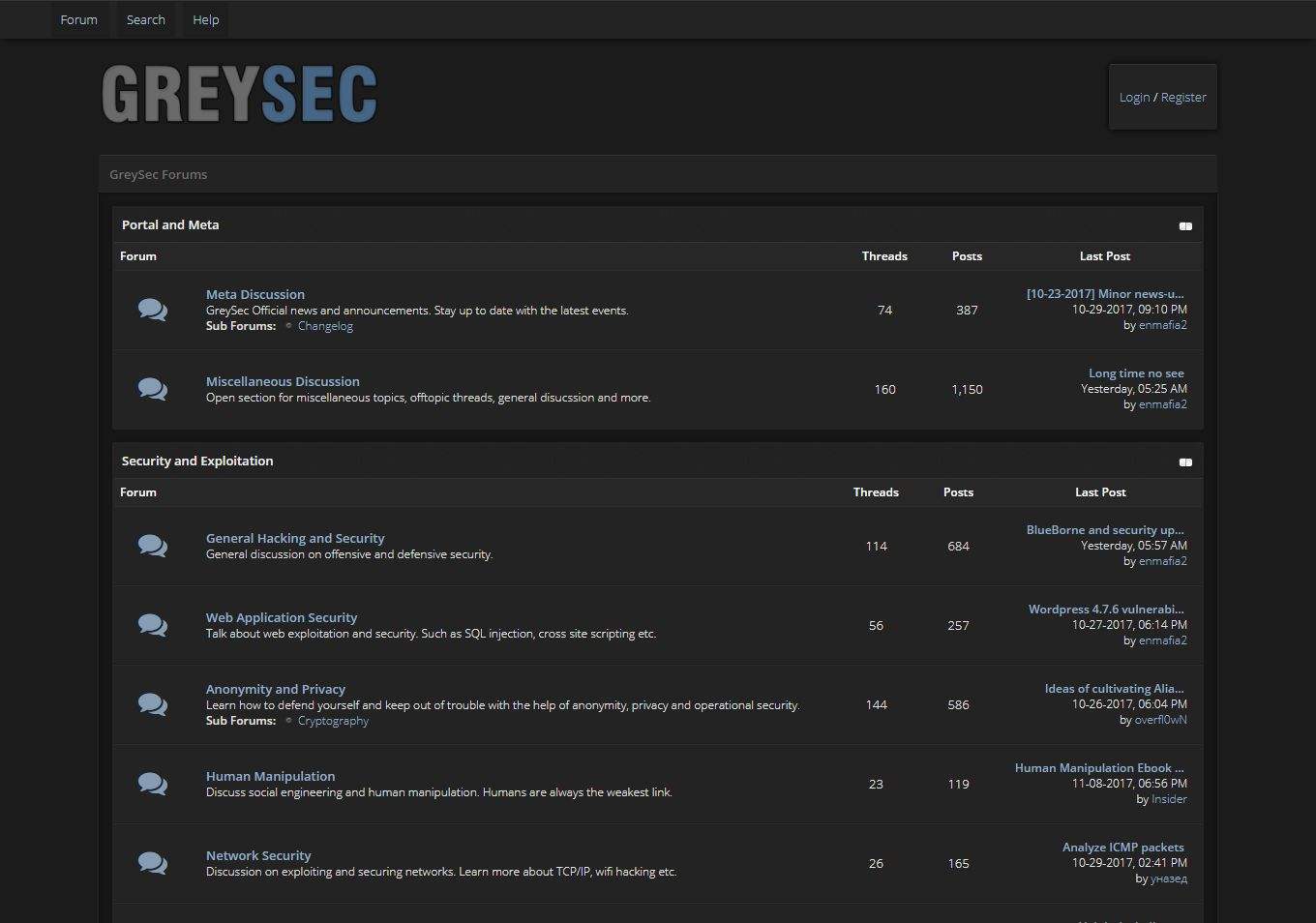Click the Anonymity and Privacy forum icon
The image size is (1316, 923).
153,704
